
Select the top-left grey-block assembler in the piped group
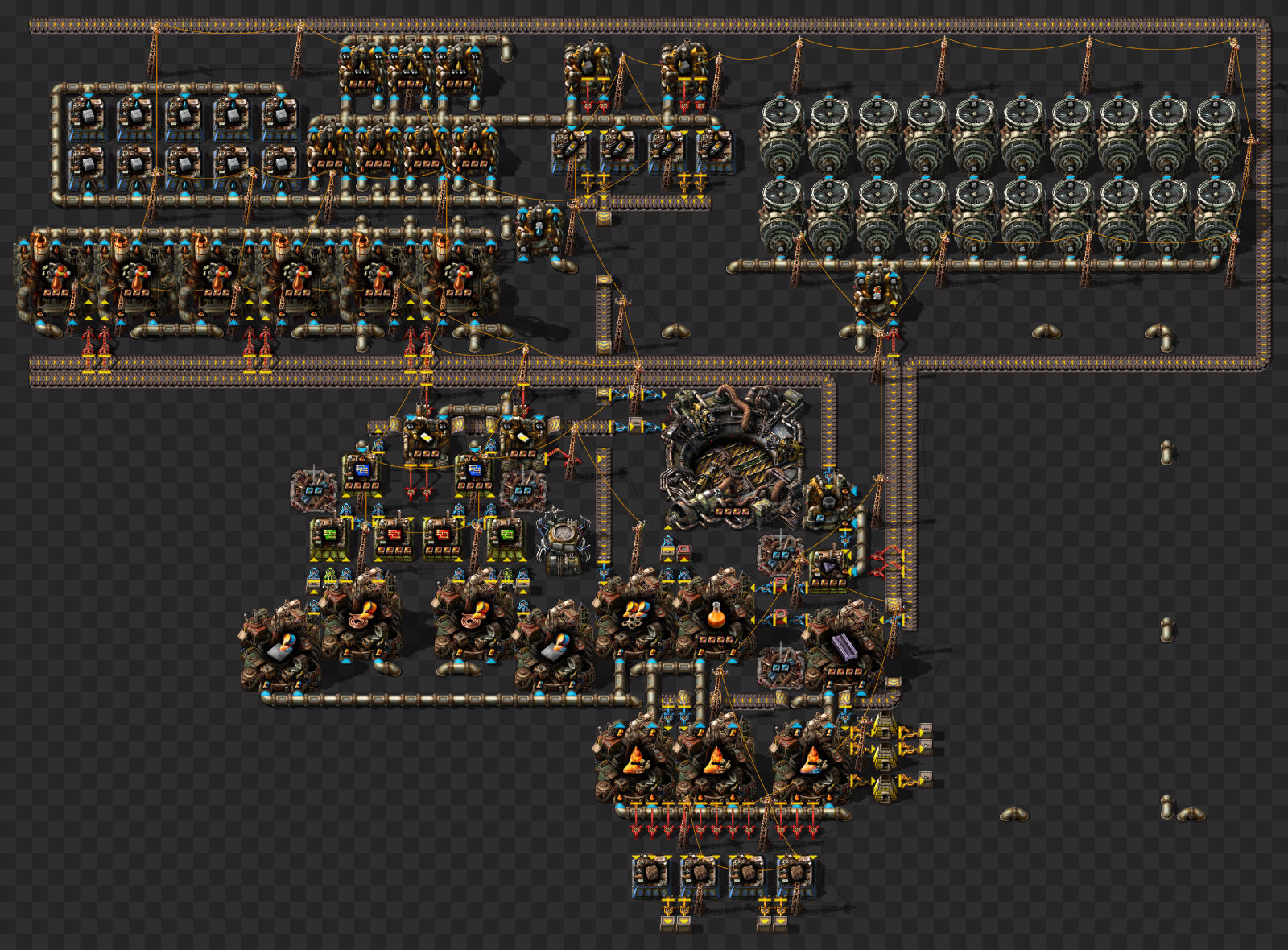(x=88, y=119)
